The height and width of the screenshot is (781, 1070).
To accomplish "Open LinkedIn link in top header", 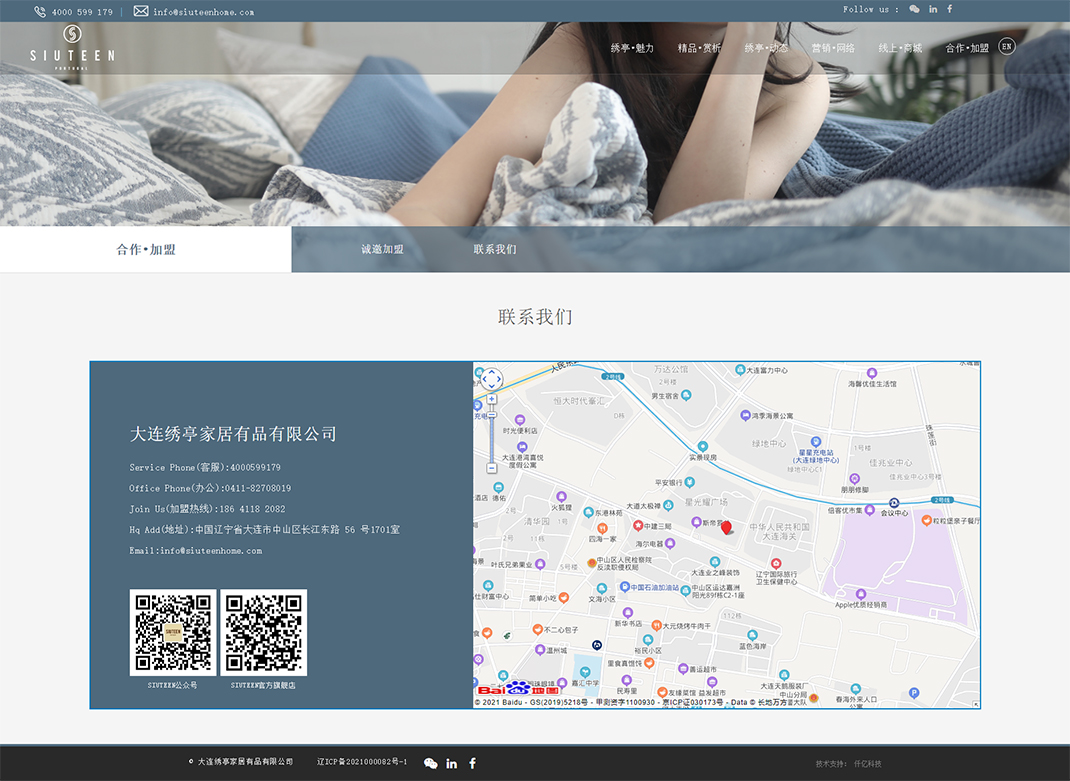I will [x=933, y=9].
